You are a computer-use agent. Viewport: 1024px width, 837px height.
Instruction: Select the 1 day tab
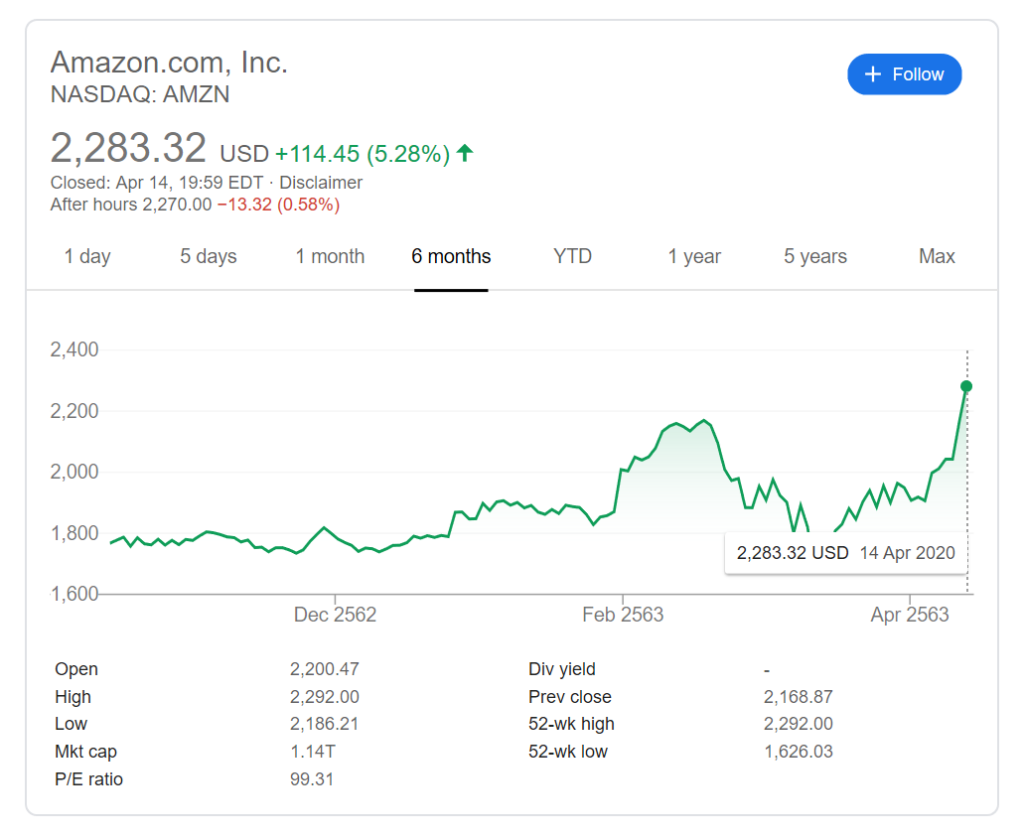(87, 257)
